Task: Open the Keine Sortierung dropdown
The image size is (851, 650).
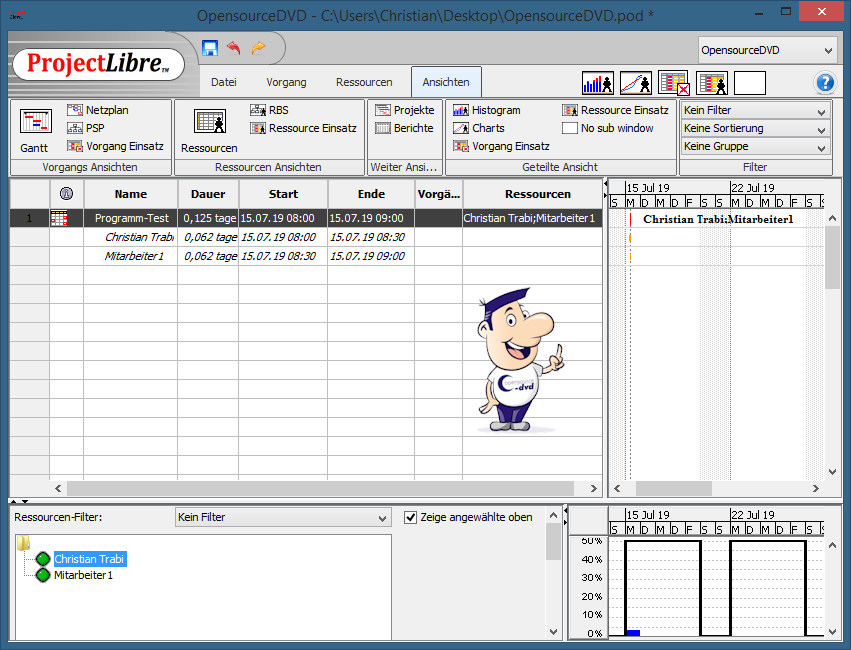Action: pyautogui.click(x=755, y=128)
